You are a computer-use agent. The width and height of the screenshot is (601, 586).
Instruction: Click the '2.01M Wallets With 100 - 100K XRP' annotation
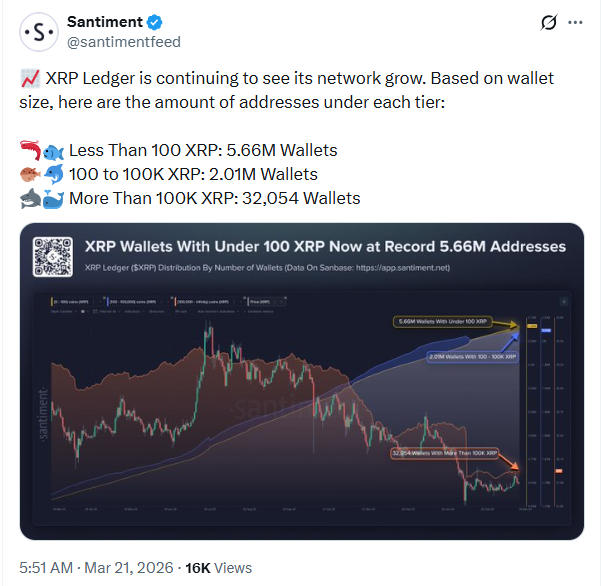pos(472,356)
